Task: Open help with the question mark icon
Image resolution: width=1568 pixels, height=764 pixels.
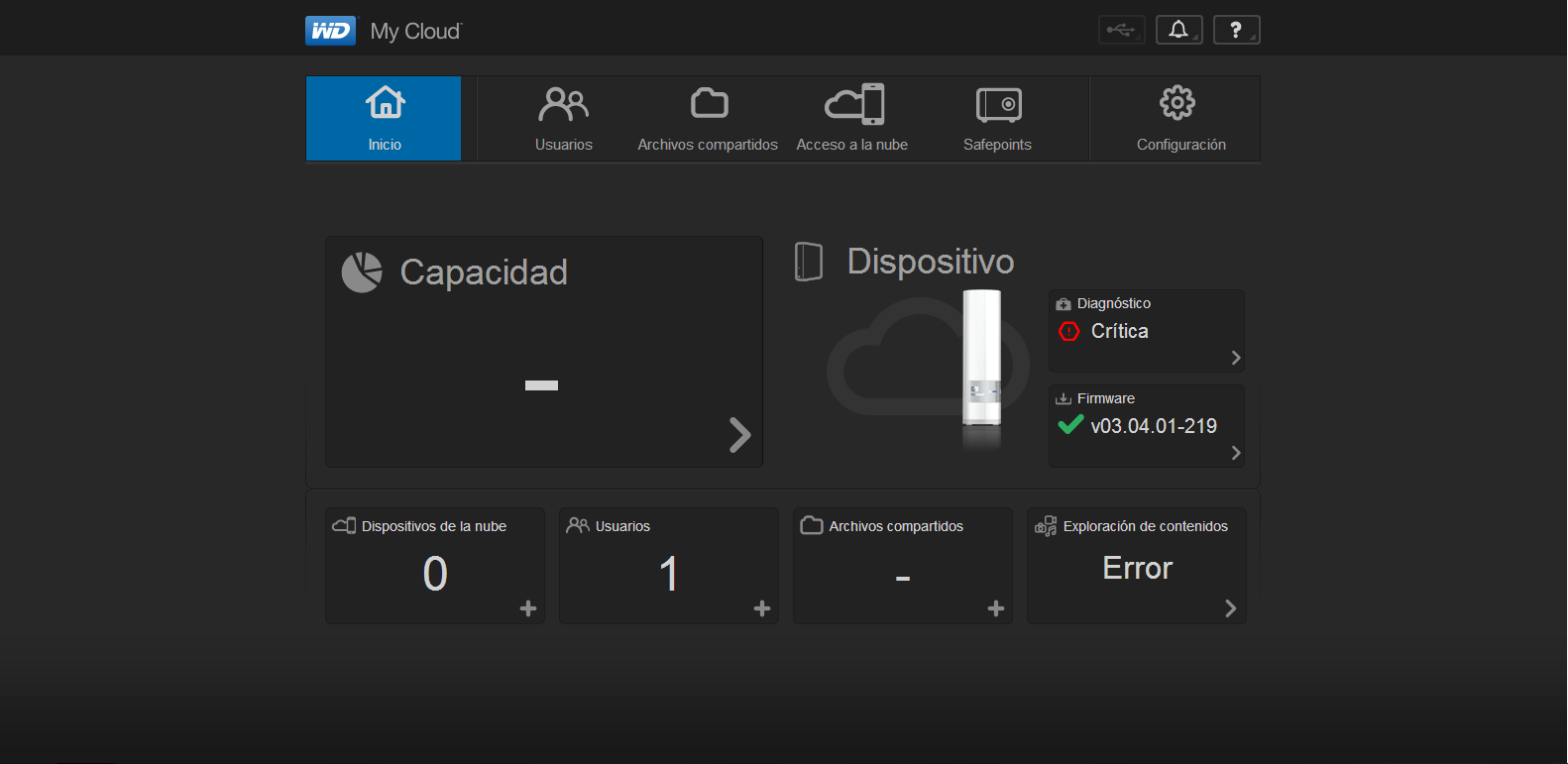Action: (1236, 30)
